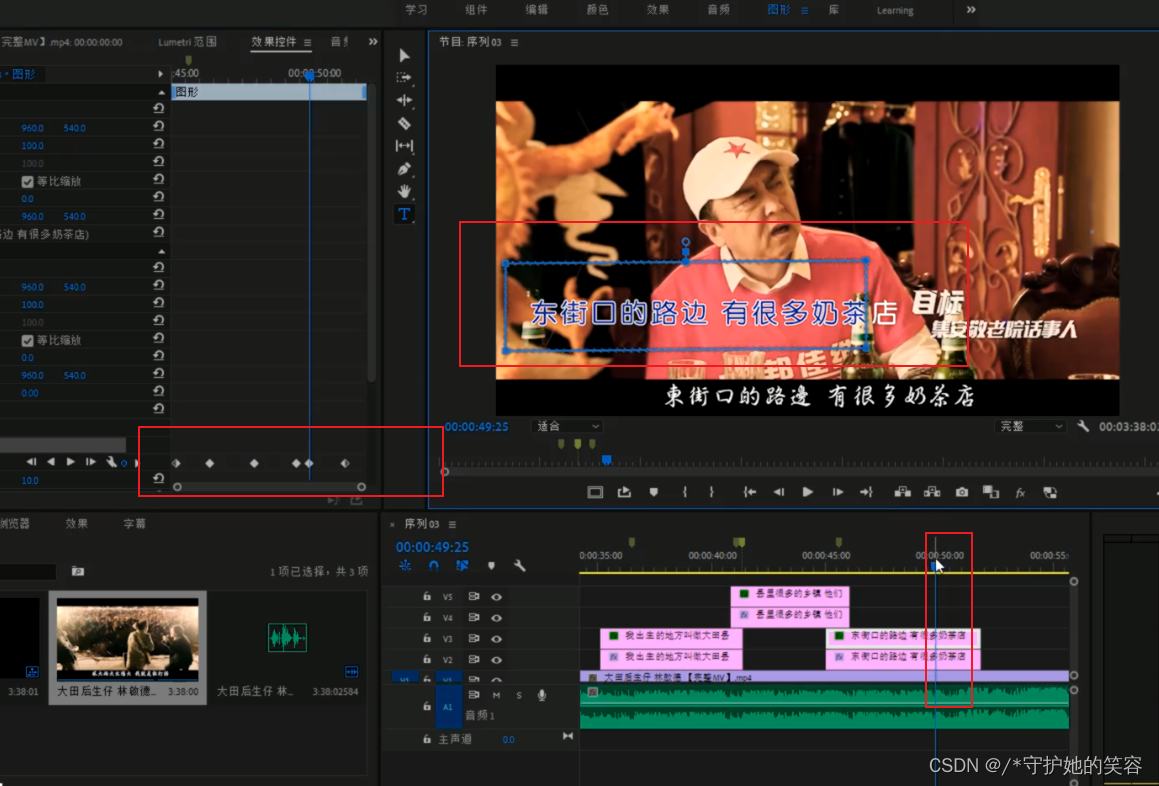This screenshot has width=1159, height=786.
Task: Click the Lift button
Action: [903, 492]
